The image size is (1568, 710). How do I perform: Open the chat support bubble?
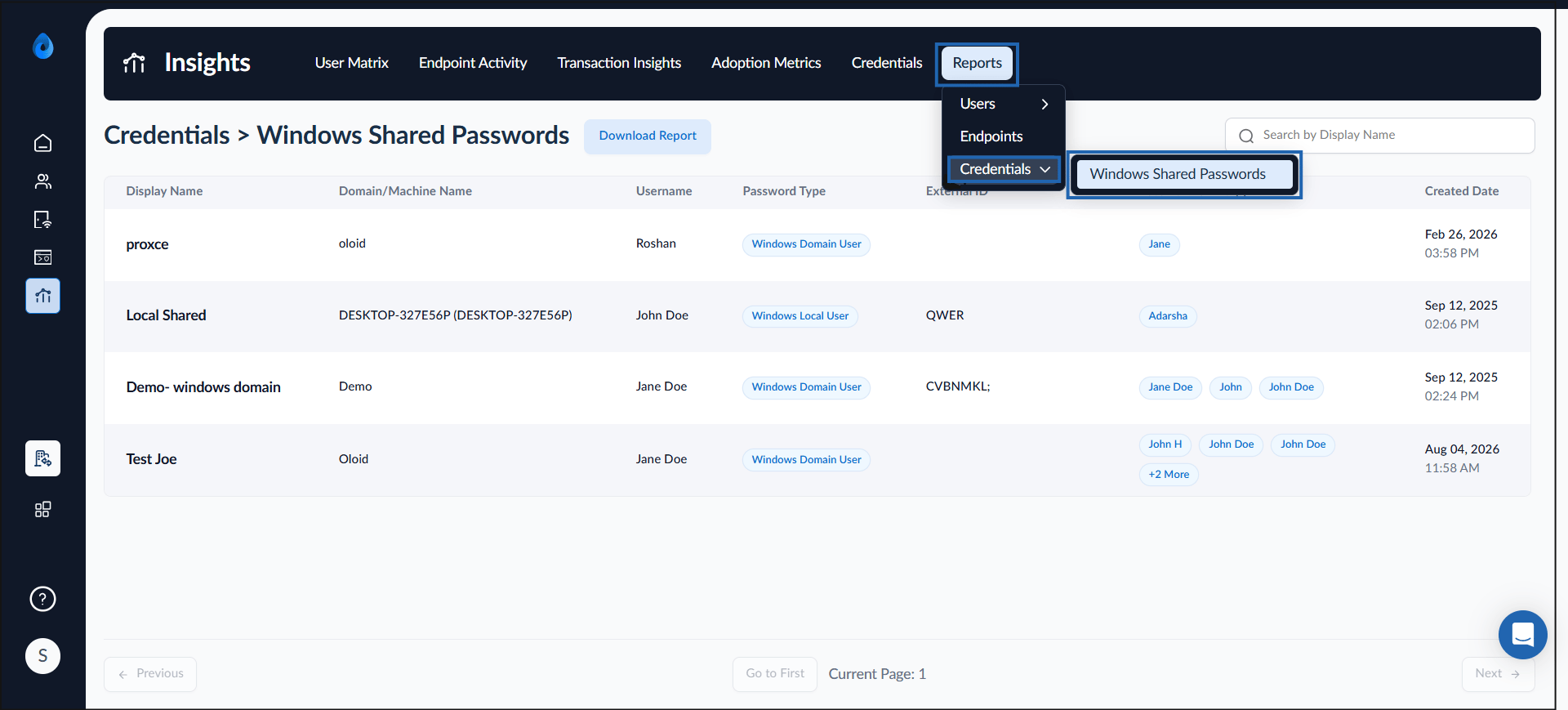click(x=1523, y=635)
